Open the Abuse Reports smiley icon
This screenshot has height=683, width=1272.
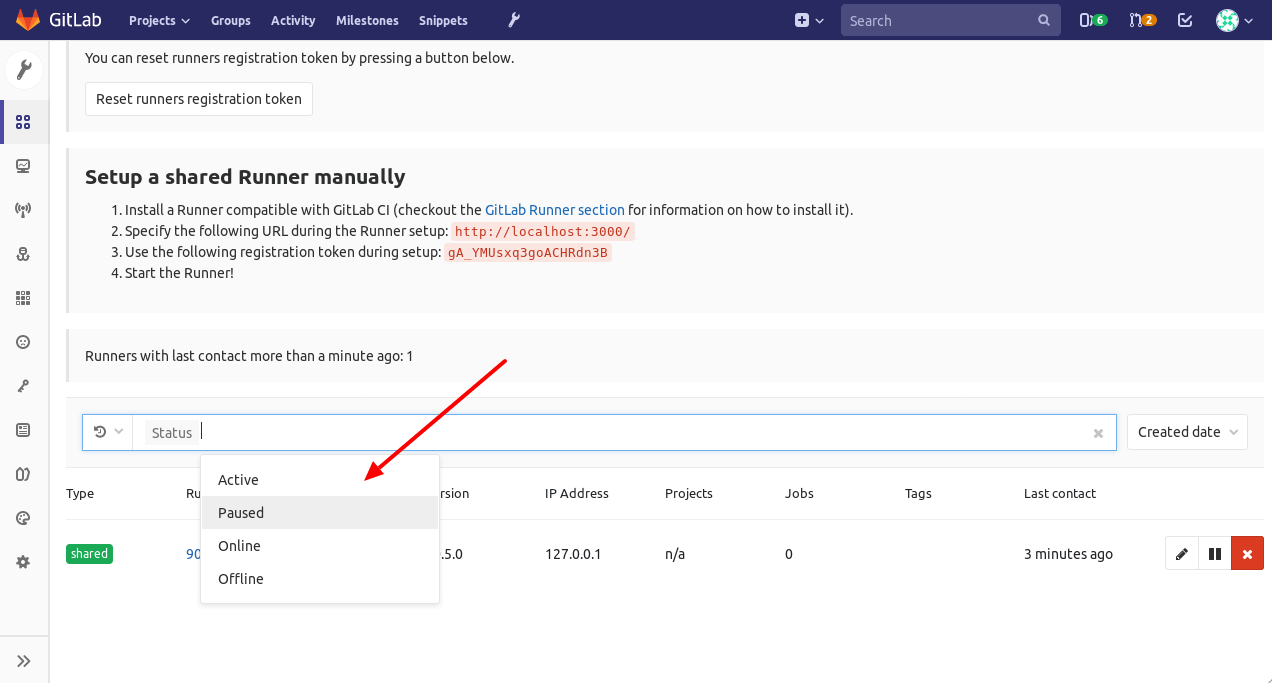(24, 341)
